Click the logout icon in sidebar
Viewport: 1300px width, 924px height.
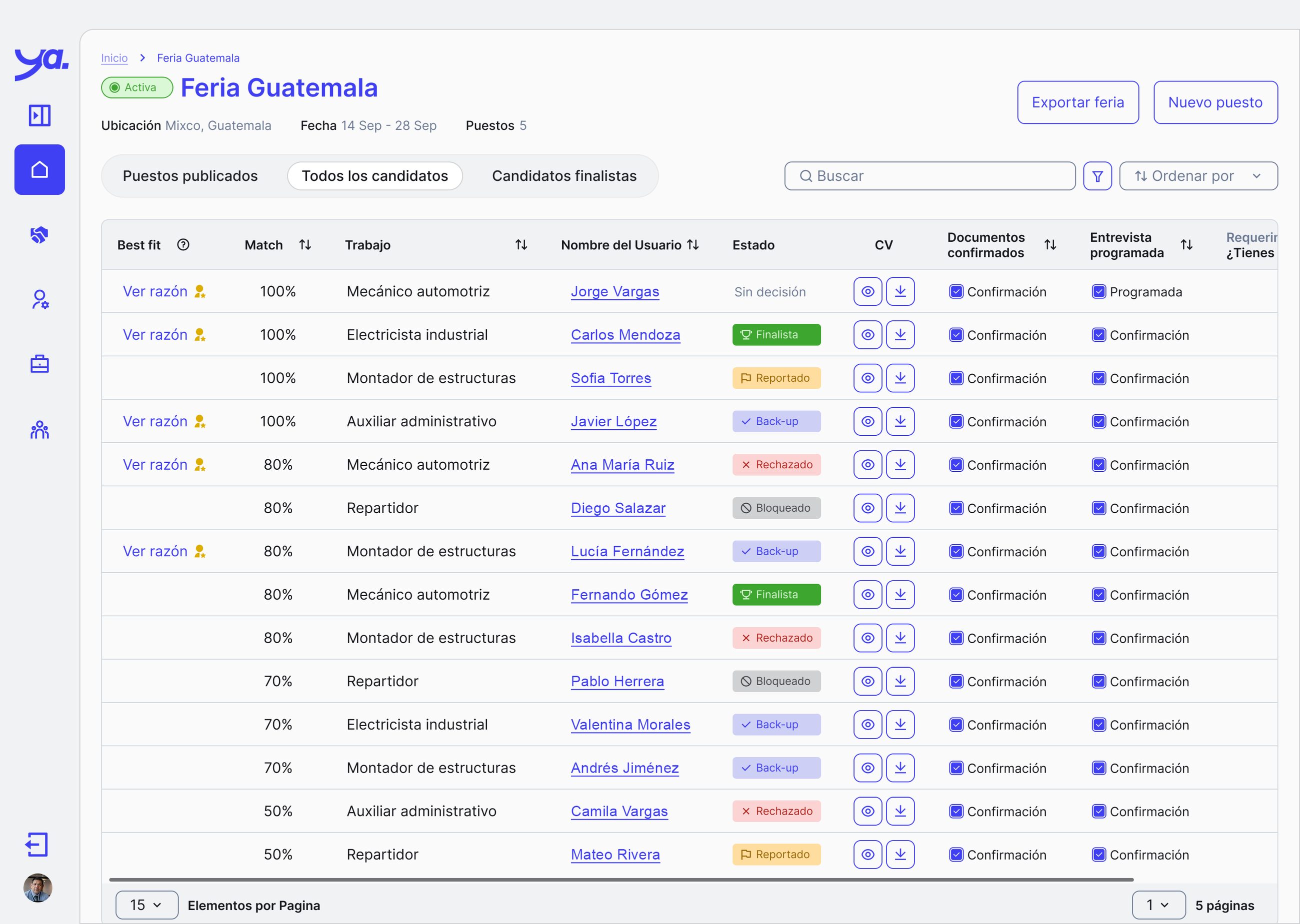pyautogui.click(x=37, y=845)
